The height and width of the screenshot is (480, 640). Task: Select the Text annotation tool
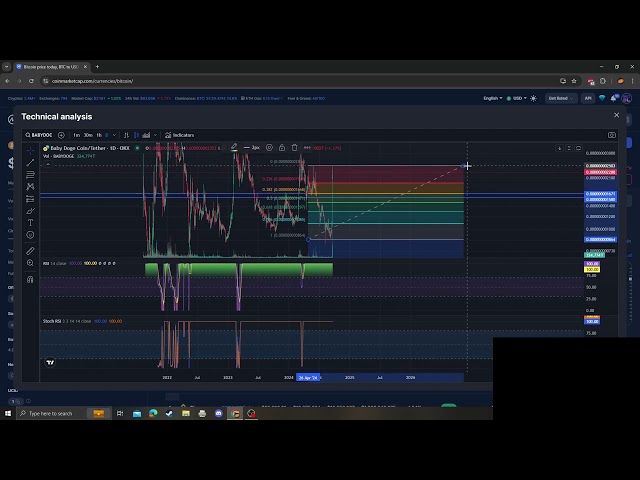pyautogui.click(x=30, y=222)
